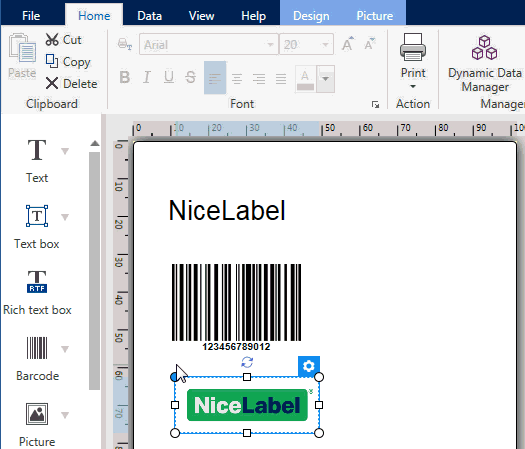Select the NiceLabel text object on label
This screenshot has width=525, height=449.
pos(227,211)
